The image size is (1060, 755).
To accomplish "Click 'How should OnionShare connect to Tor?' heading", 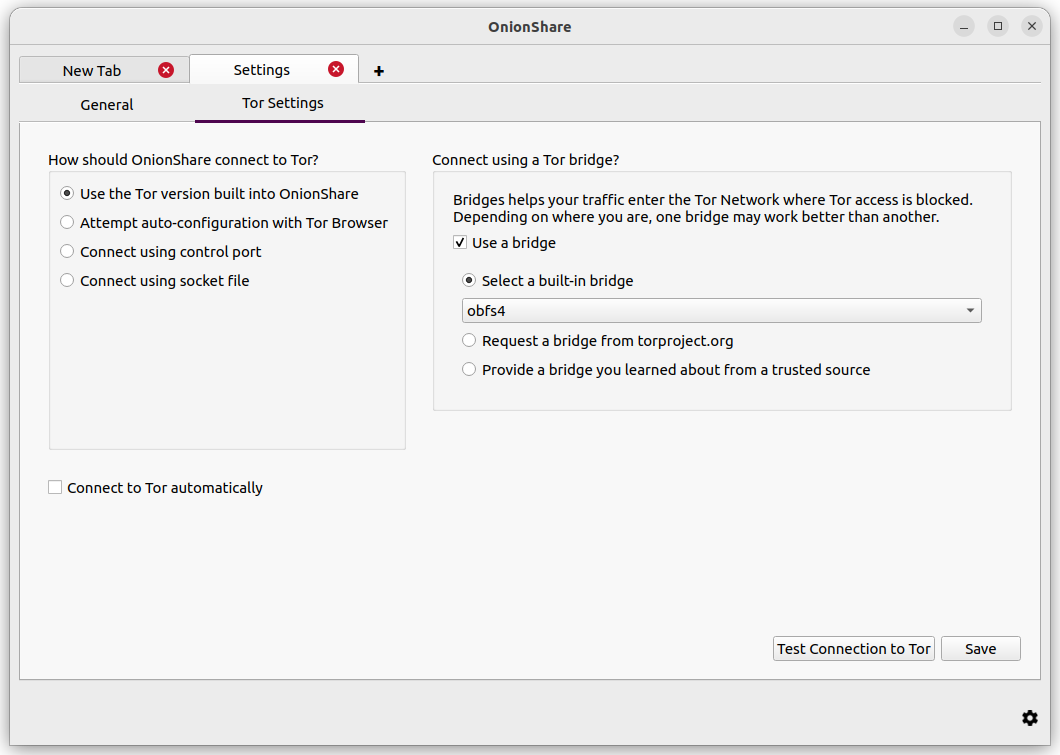I will point(183,160).
